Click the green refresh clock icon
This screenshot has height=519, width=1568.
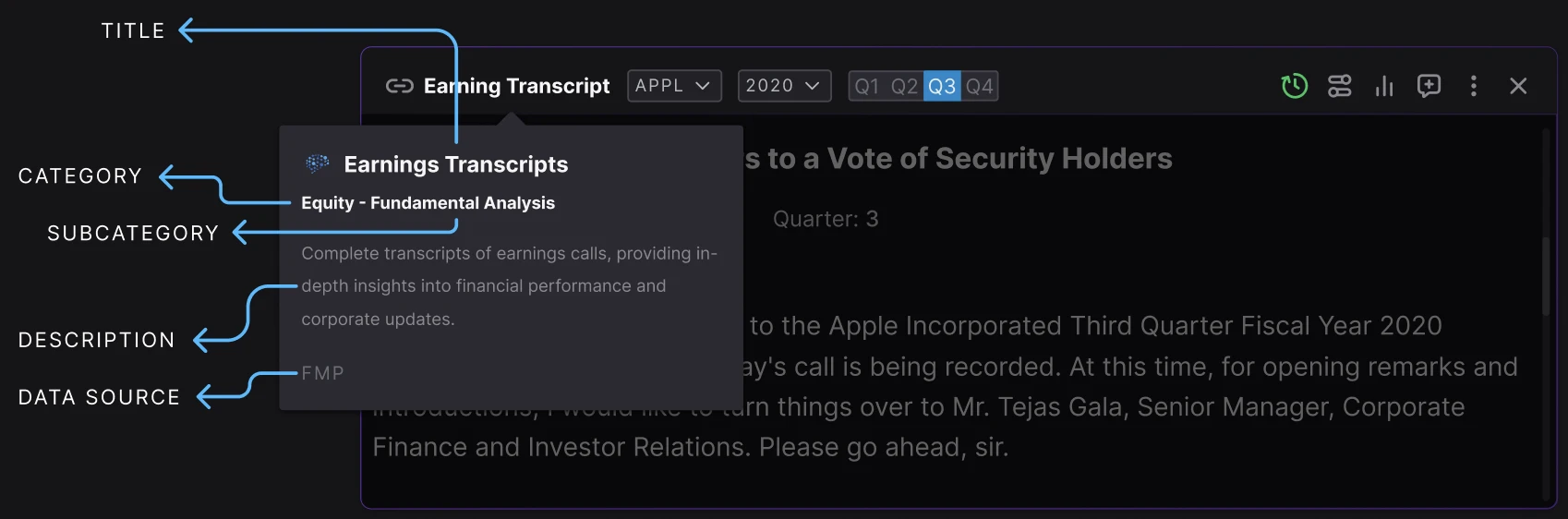click(x=1295, y=86)
